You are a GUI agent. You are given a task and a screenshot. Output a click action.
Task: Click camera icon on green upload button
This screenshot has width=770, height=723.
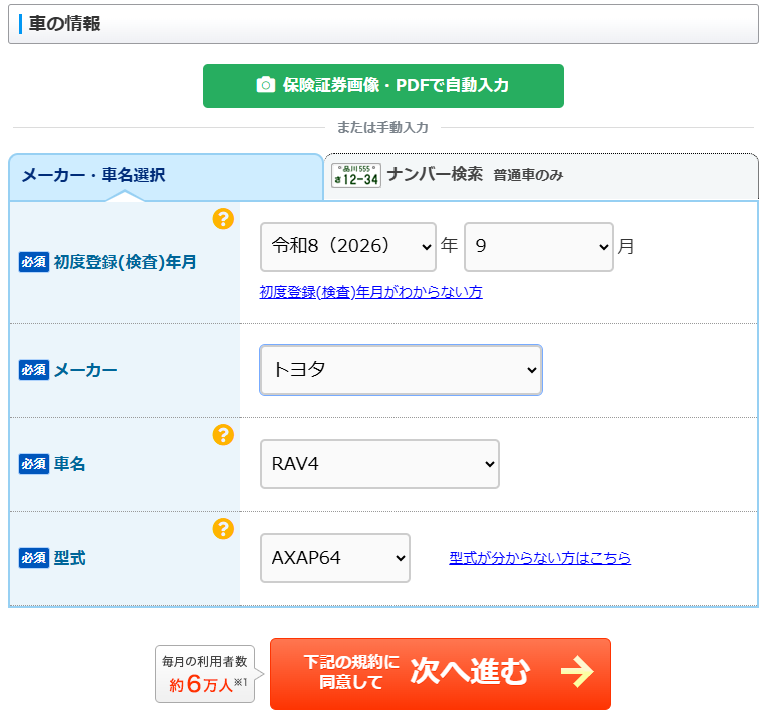pos(266,85)
